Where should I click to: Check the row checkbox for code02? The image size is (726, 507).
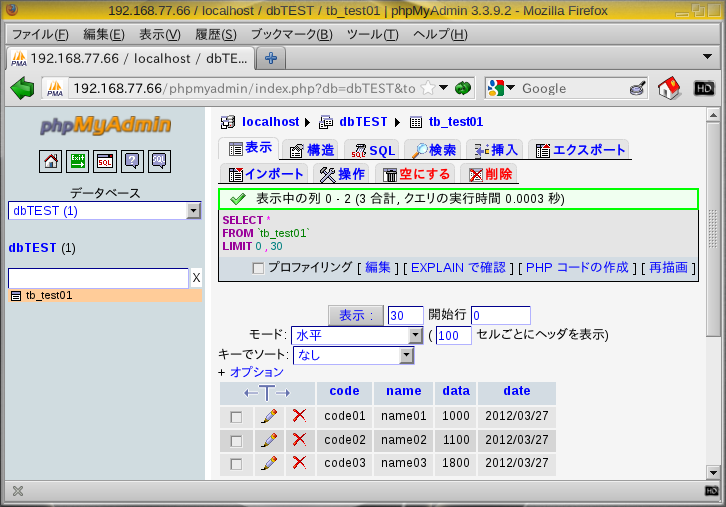[236, 441]
